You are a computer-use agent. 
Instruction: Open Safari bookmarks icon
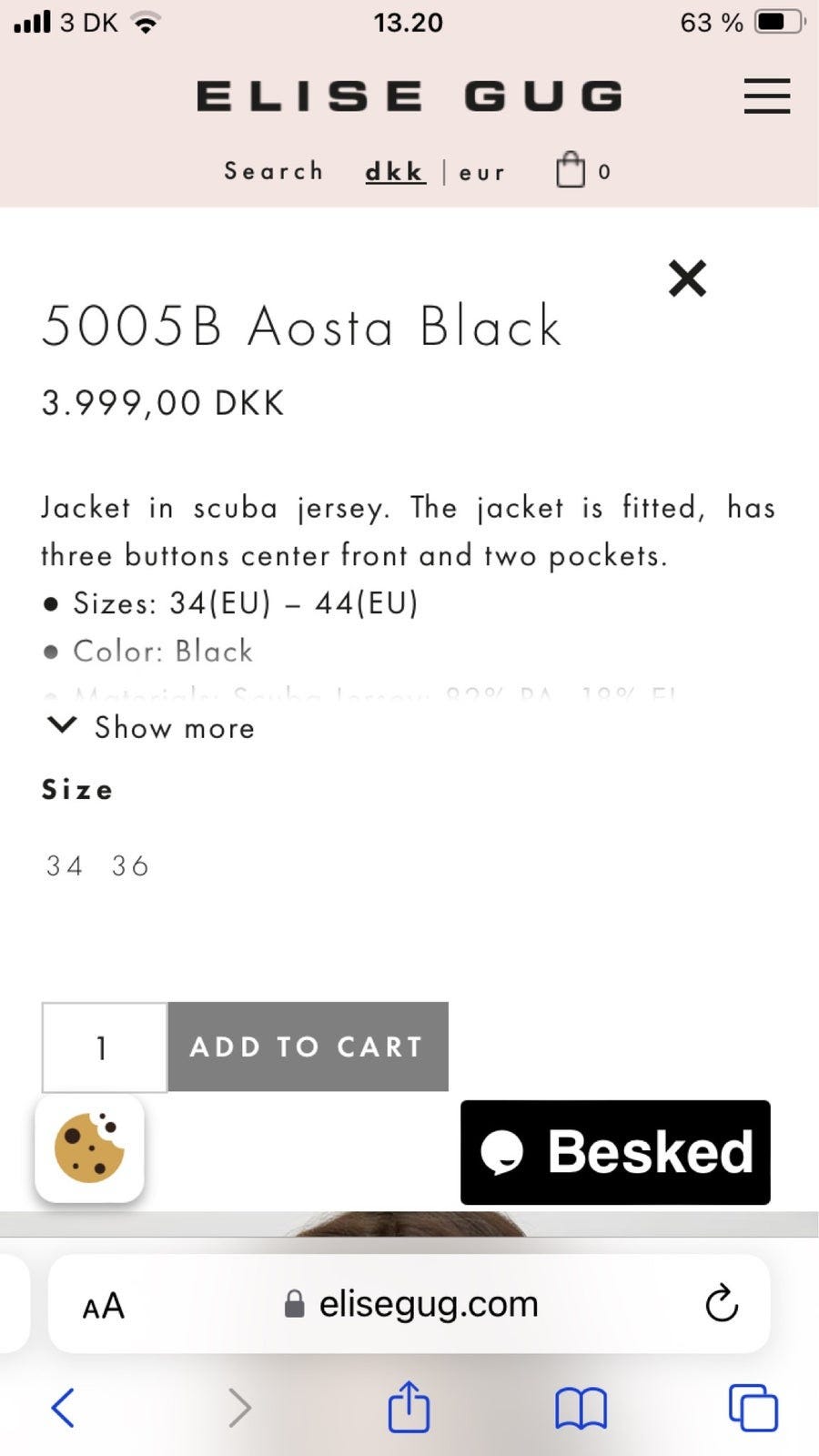581,1408
